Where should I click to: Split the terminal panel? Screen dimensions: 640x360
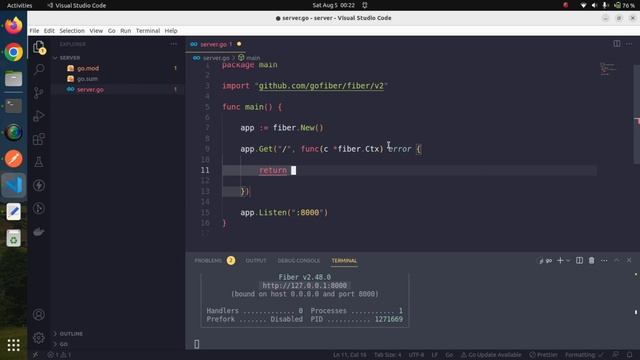[x=579, y=260]
